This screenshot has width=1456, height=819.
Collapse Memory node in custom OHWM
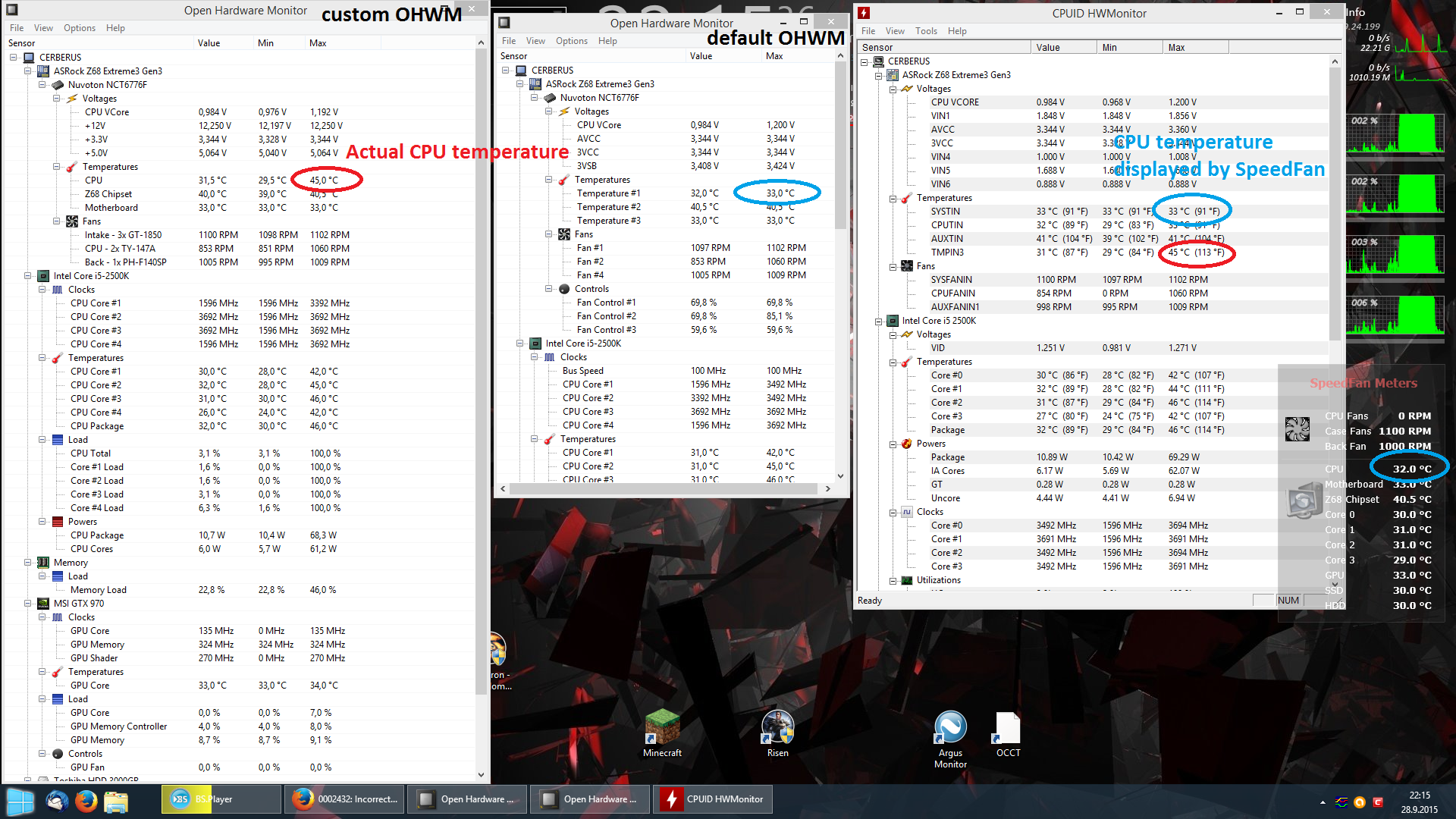(x=28, y=563)
